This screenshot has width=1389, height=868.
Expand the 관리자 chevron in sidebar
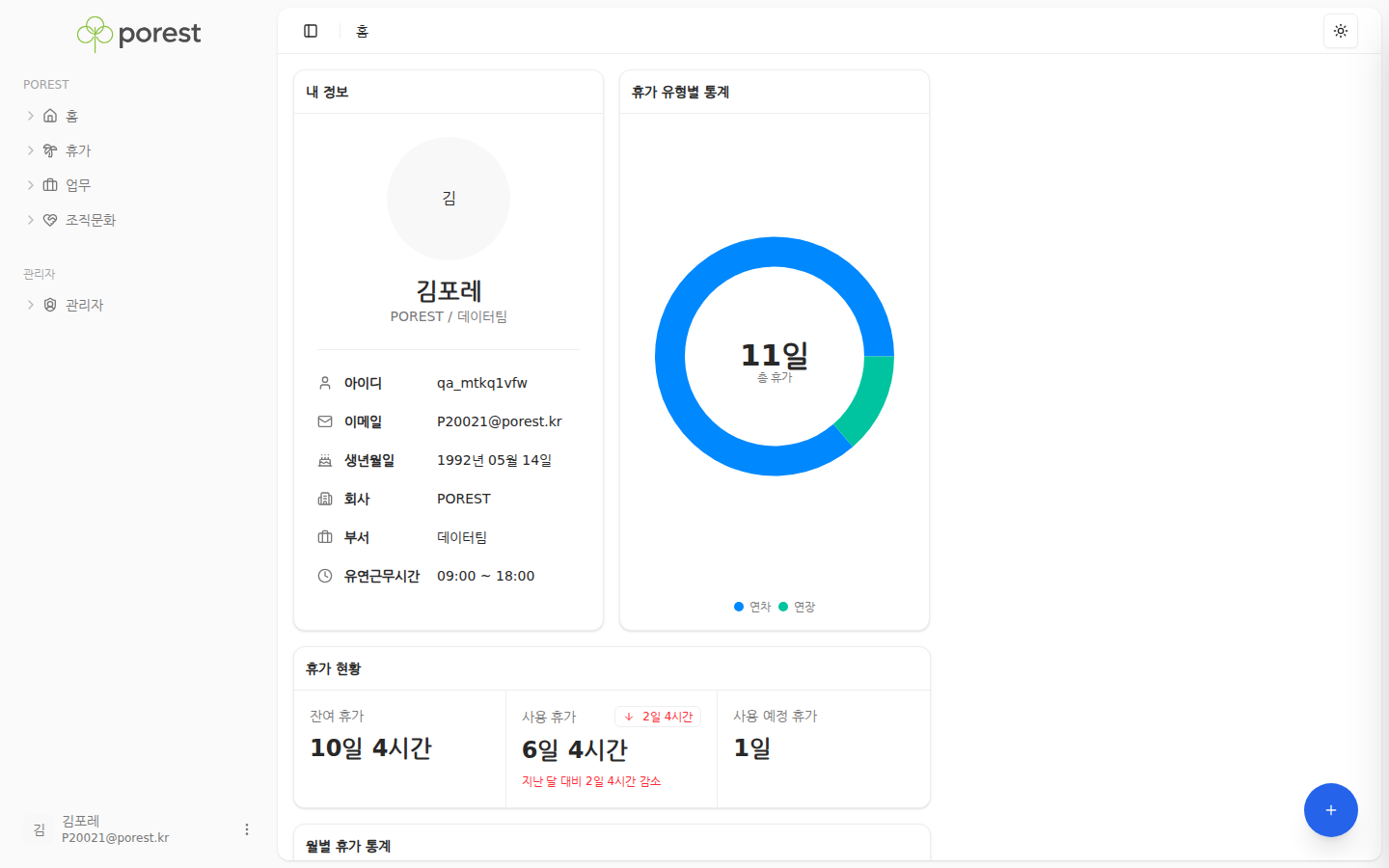point(31,305)
